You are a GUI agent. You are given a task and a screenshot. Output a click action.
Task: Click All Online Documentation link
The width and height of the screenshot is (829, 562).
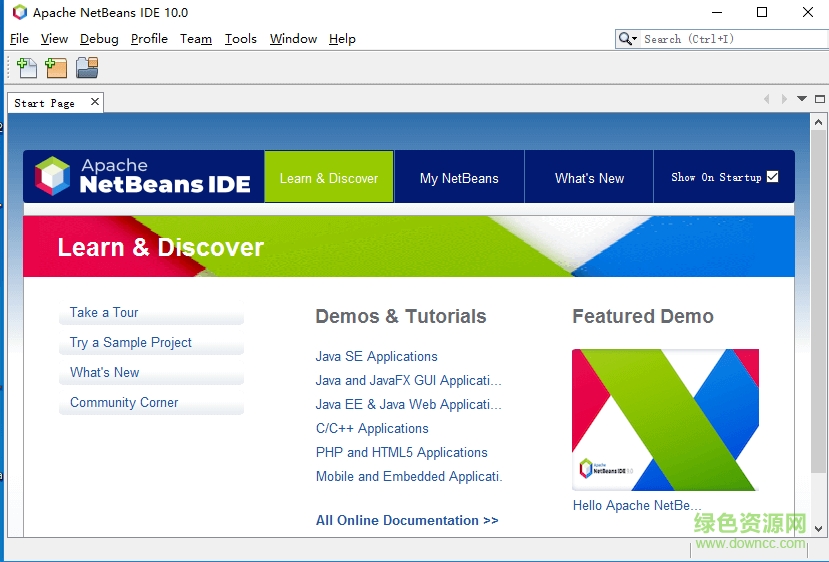[407, 520]
